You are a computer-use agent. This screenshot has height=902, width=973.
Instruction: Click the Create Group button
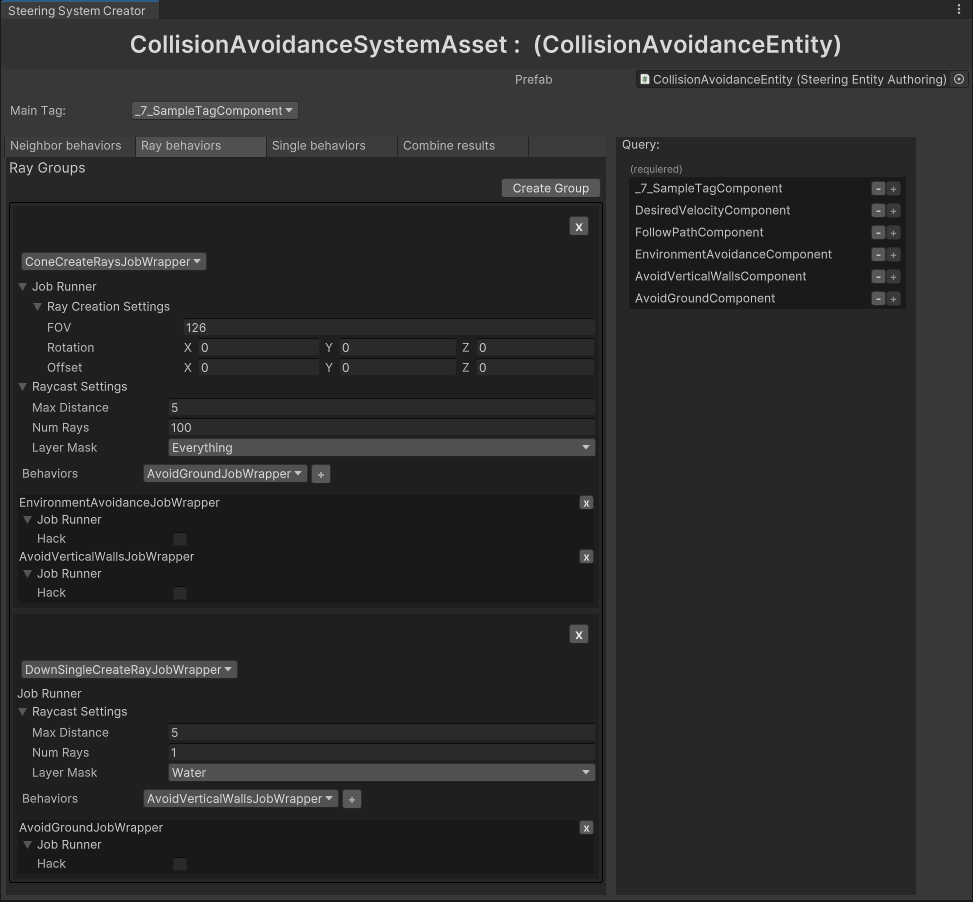tap(550, 188)
